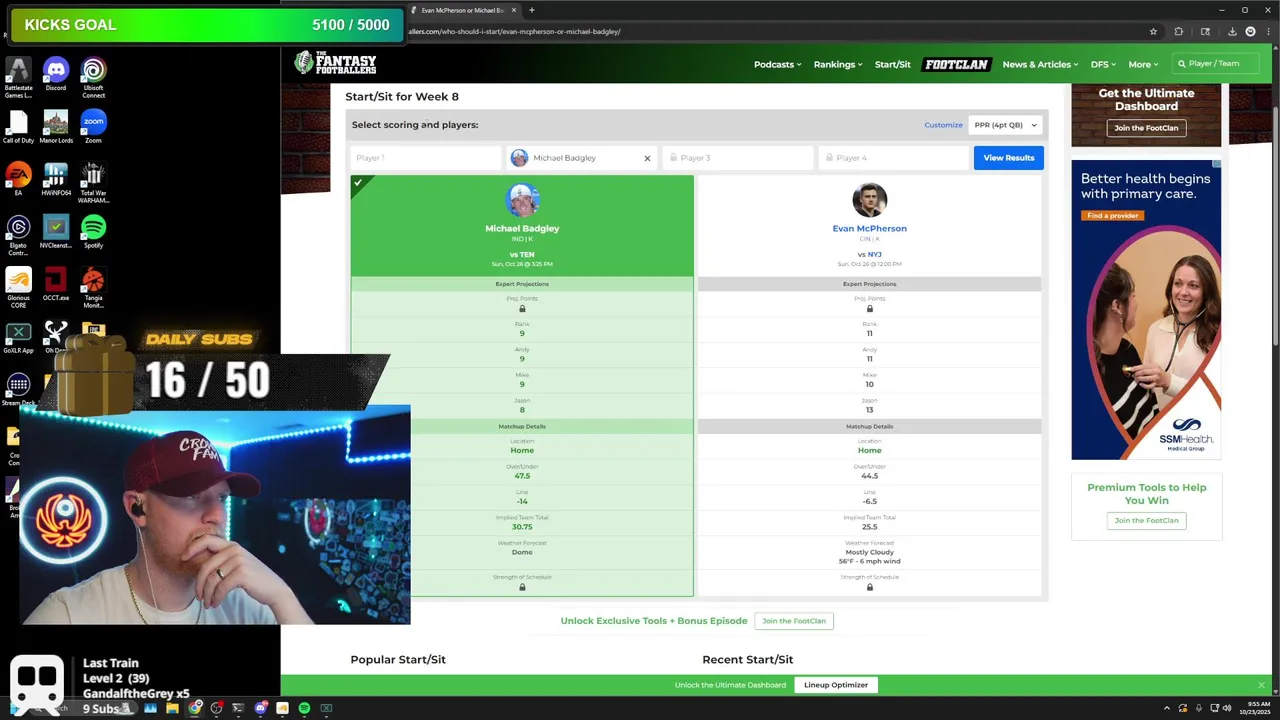
Task: Click Michael Badgley's headshot in the card
Action: point(522,200)
